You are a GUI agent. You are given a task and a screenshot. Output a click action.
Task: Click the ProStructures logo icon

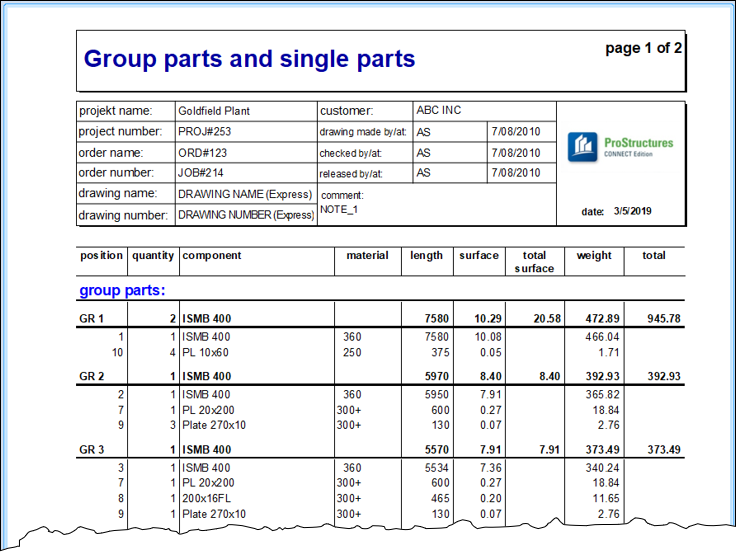pyautogui.click(x=583, y=146)
